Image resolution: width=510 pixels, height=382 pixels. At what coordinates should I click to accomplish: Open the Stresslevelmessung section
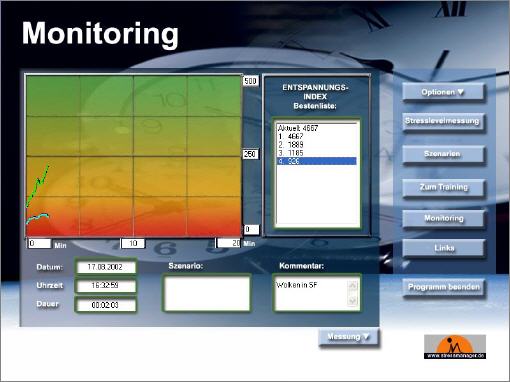pyautogui.click(x=443, y=122)
